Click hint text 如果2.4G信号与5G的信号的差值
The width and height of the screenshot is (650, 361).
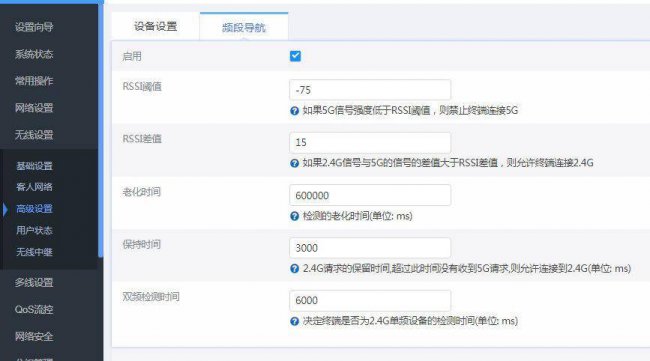click(448, 162)
